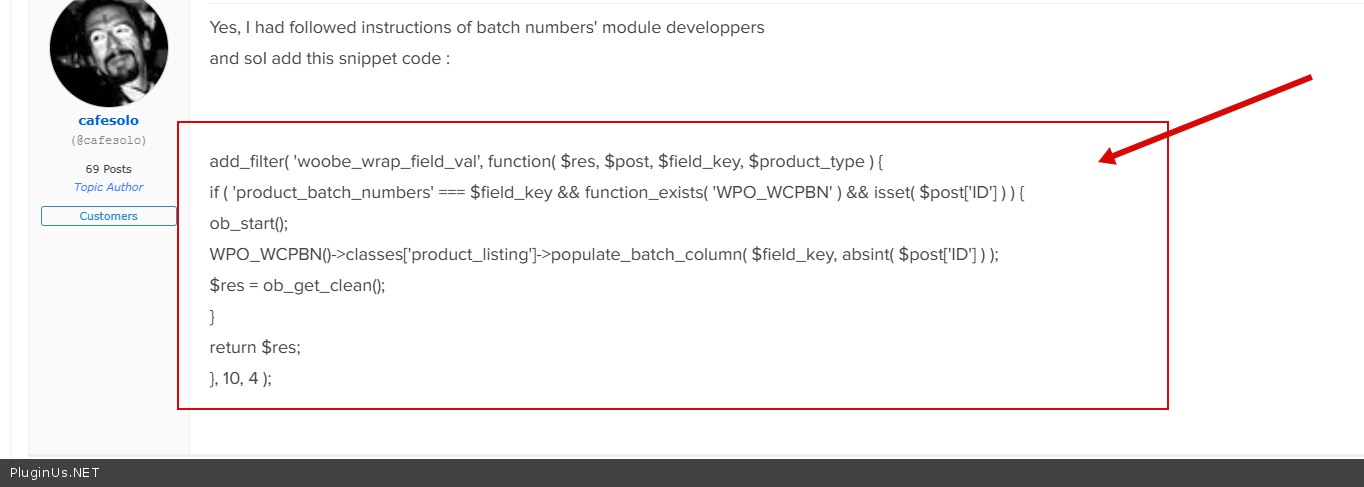Click the "Yes, I had followed instructions" sentence

(x=487, y=27)
